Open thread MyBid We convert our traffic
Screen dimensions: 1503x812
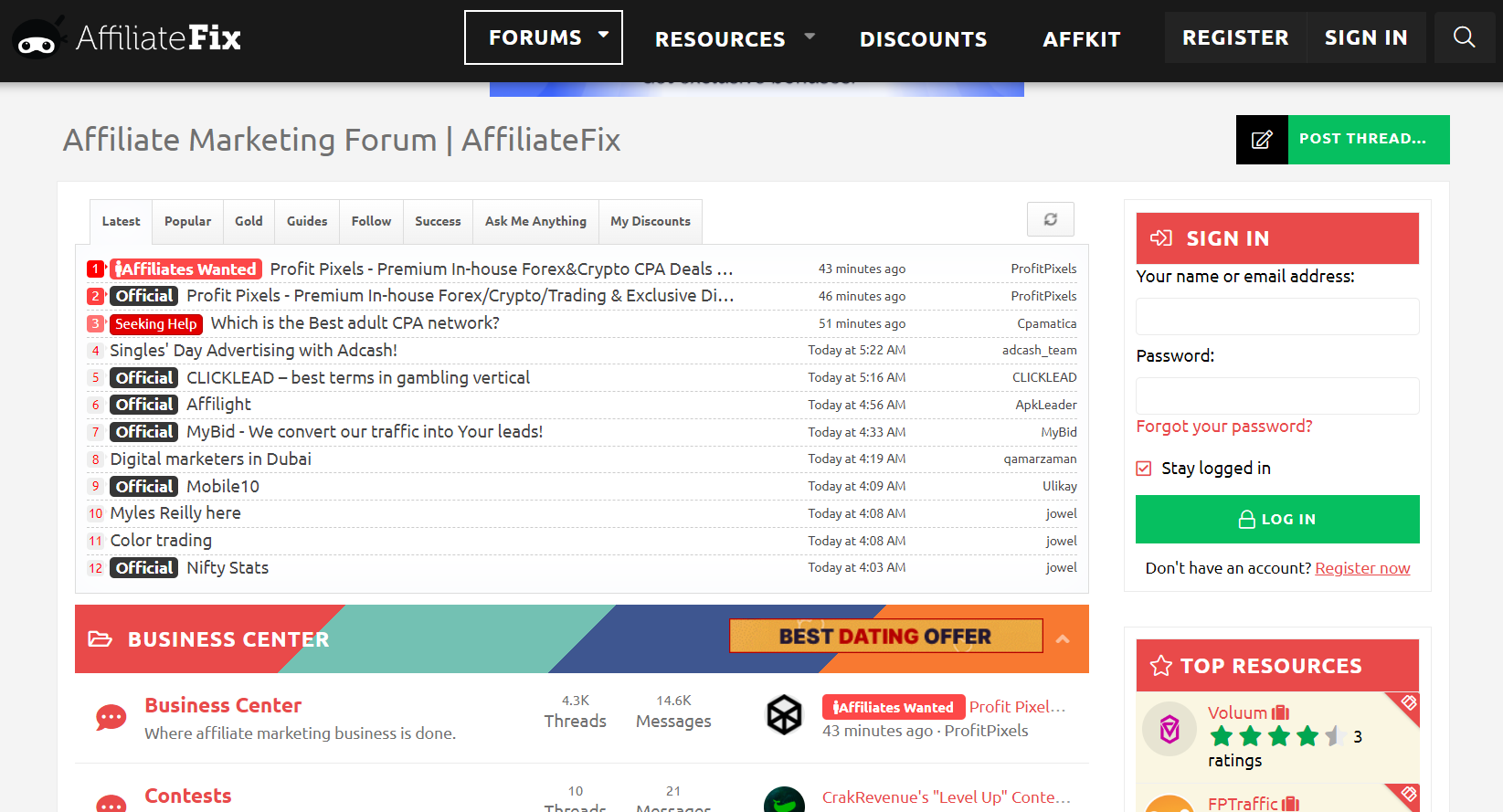tap(365, 432)
